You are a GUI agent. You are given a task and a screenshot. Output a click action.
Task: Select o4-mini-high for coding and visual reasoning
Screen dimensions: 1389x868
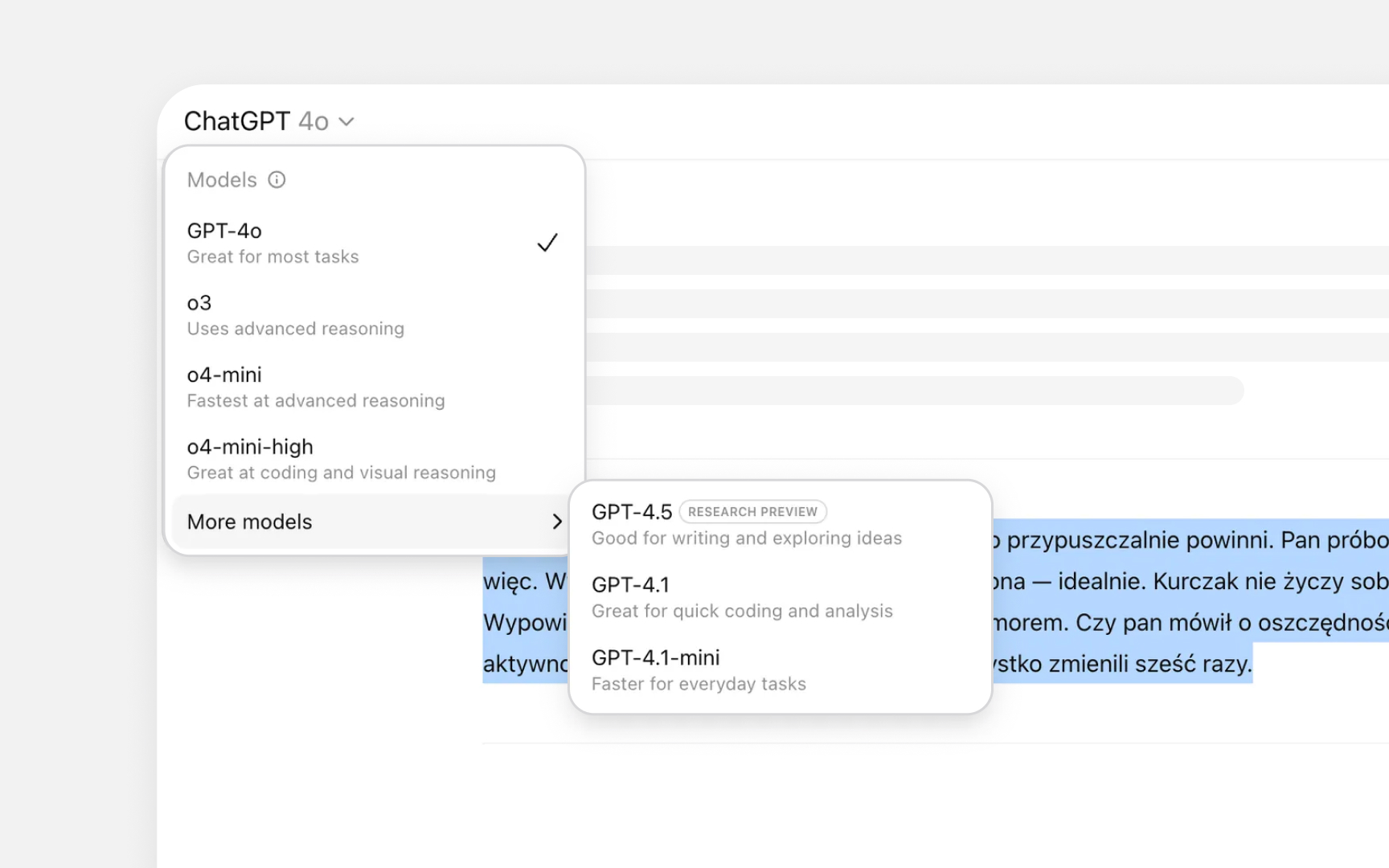[x=374, y=459]
